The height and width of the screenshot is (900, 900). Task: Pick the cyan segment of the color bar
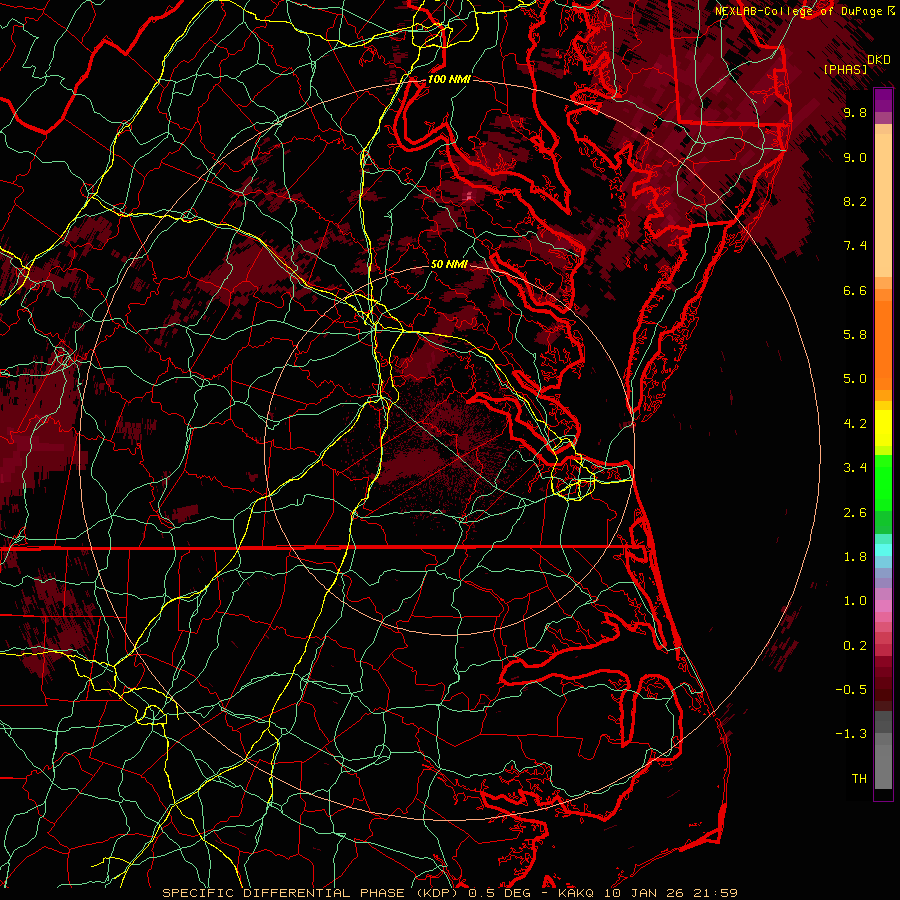click(883, 550)
